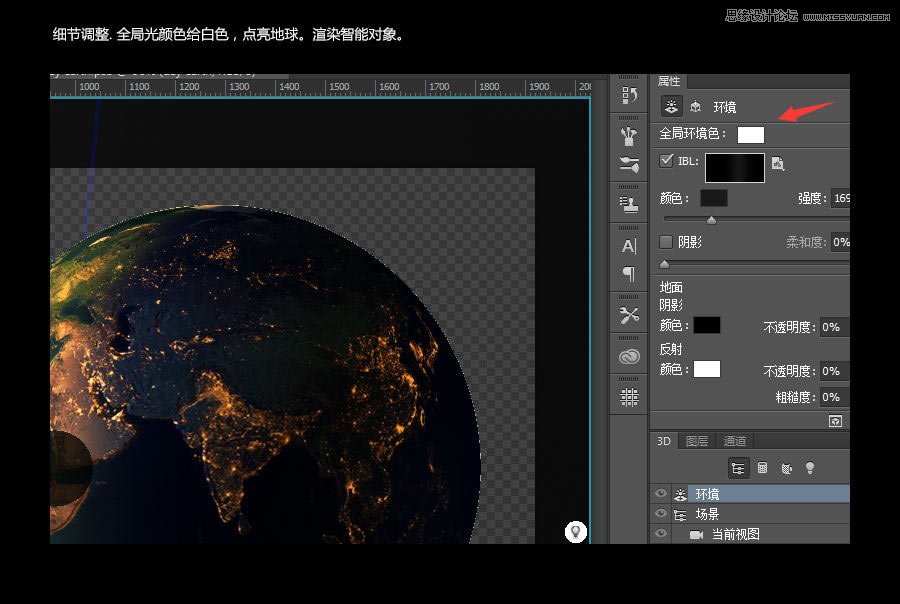Click ground shadow 不透明度 value field
Screen dimensions: 900x604
[x=835, y=327]
